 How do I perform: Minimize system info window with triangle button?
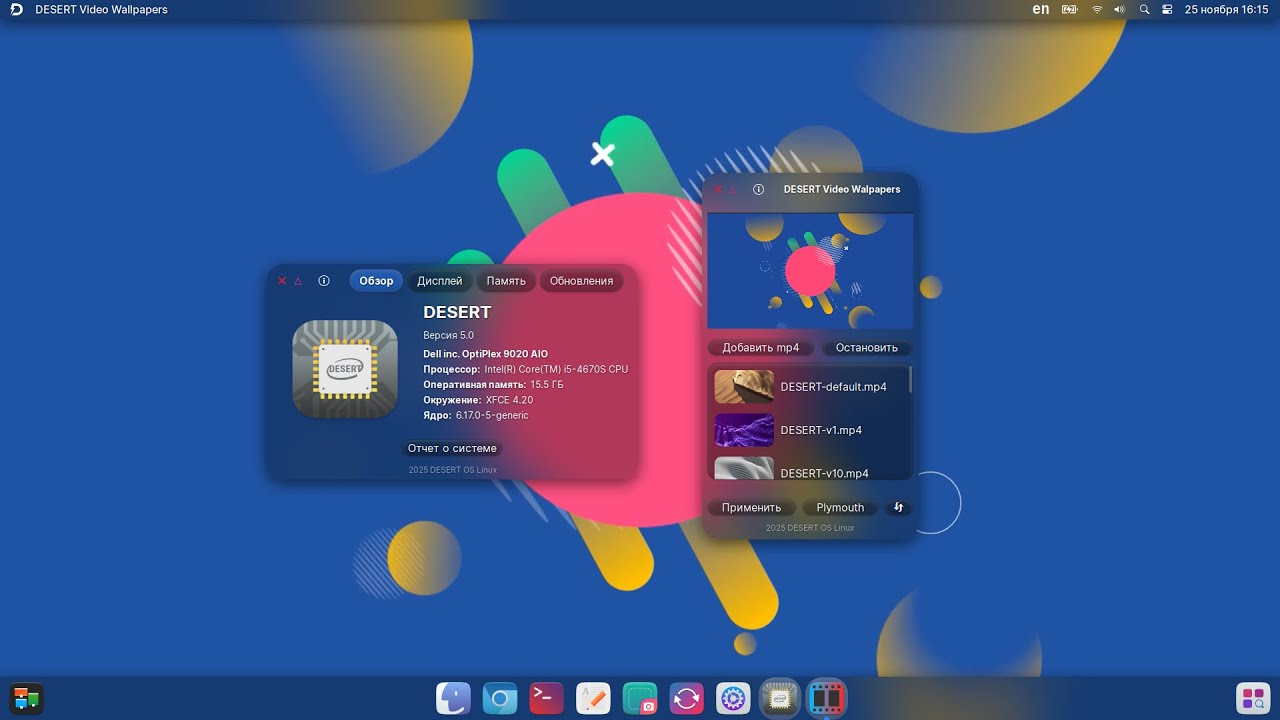(x=298, y=281)
